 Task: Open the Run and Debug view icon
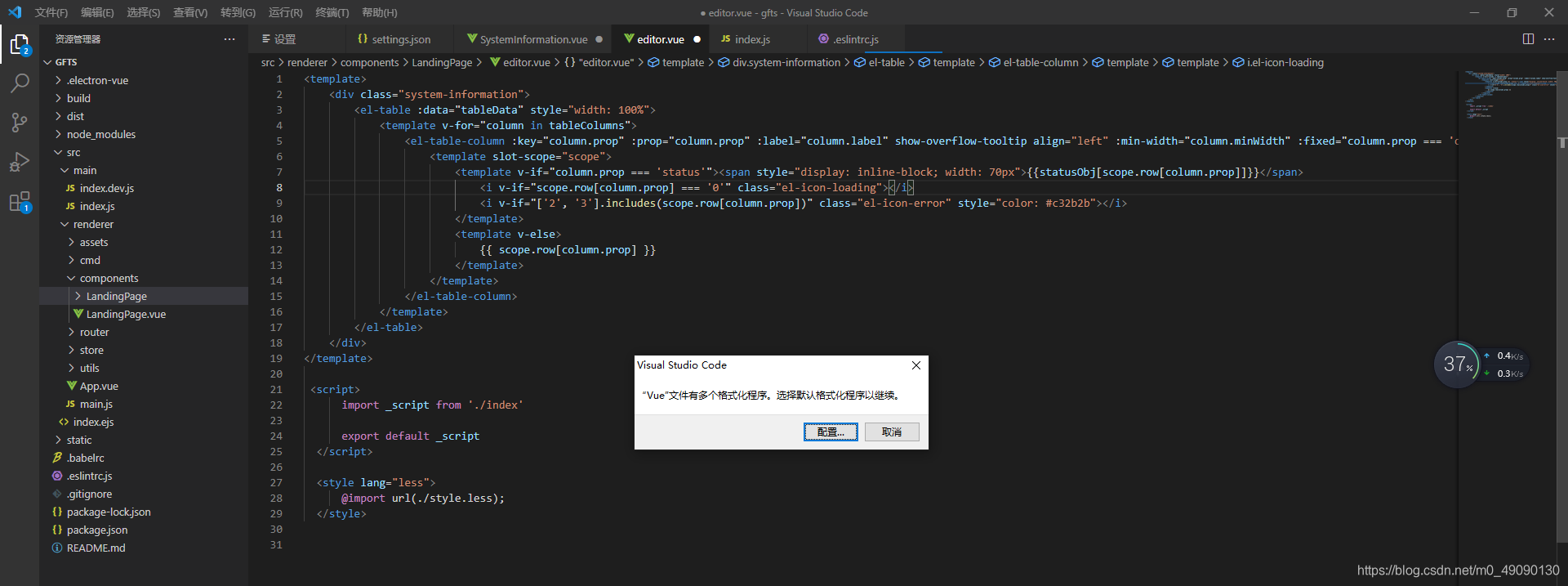coord(20,162)
